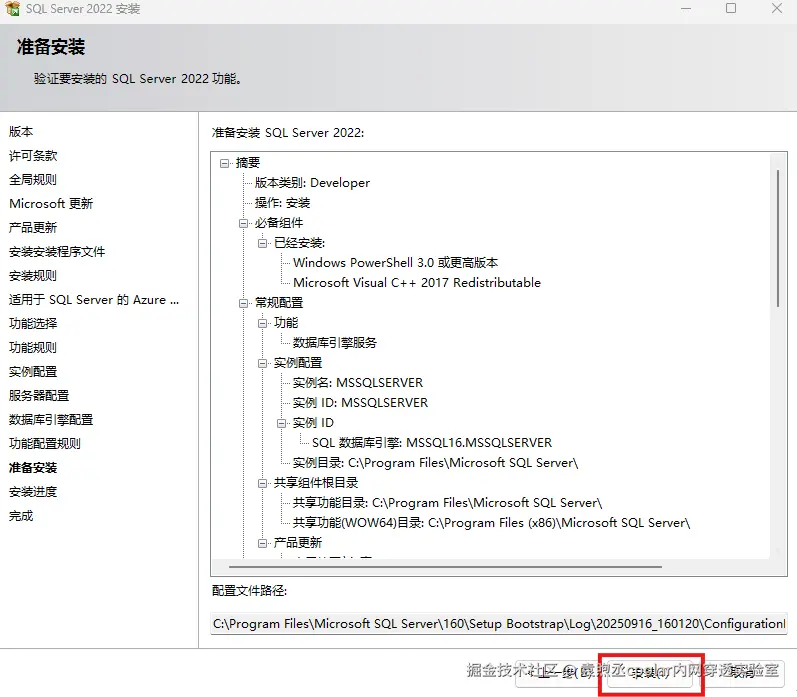Collapse the 已经安装 tree node
Viewport: 797px width, 697px height.
click(262, 243)
